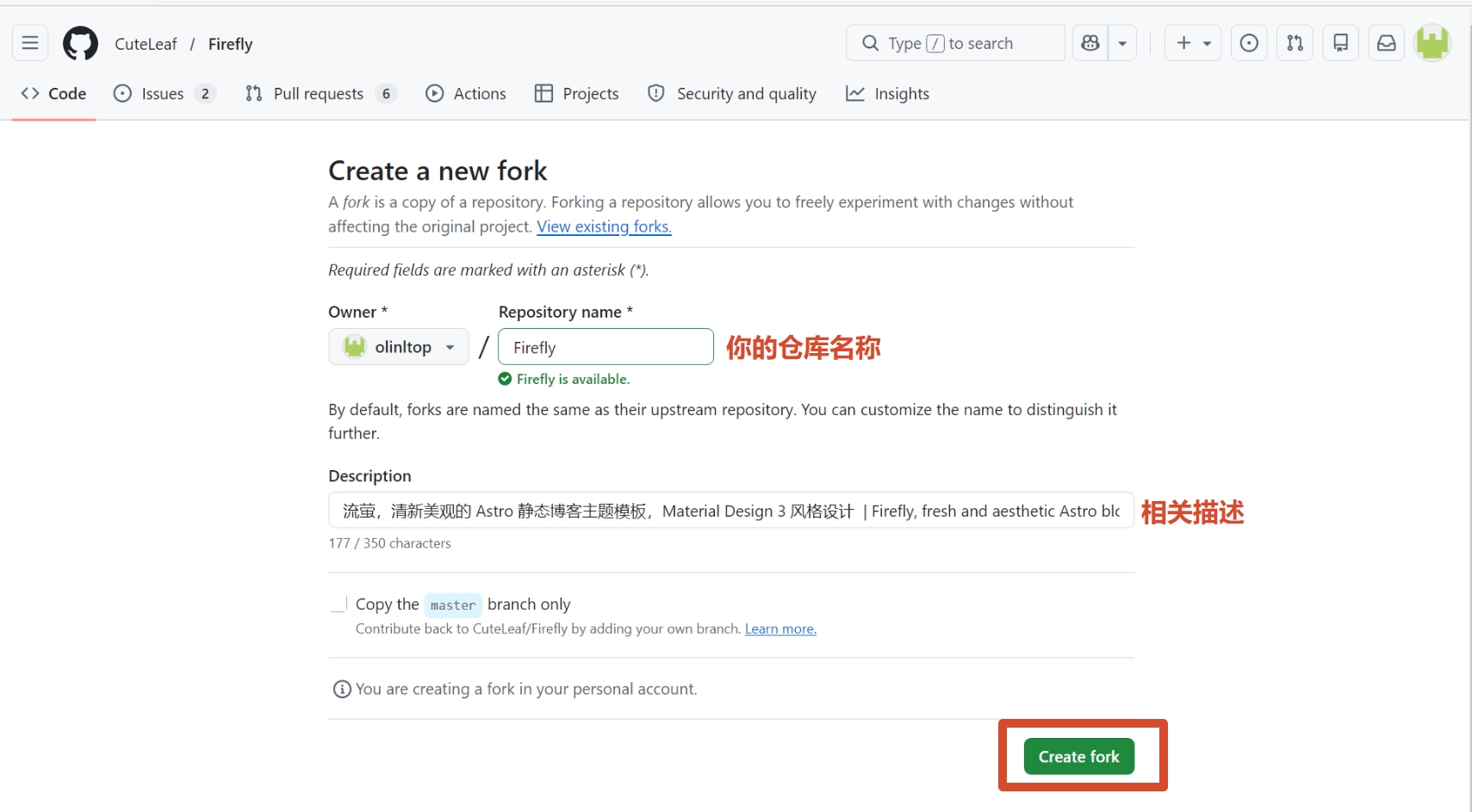Open the Issues icon in header
Viewport: 1472px width, 812px height.
click(x=1249, y=43)
